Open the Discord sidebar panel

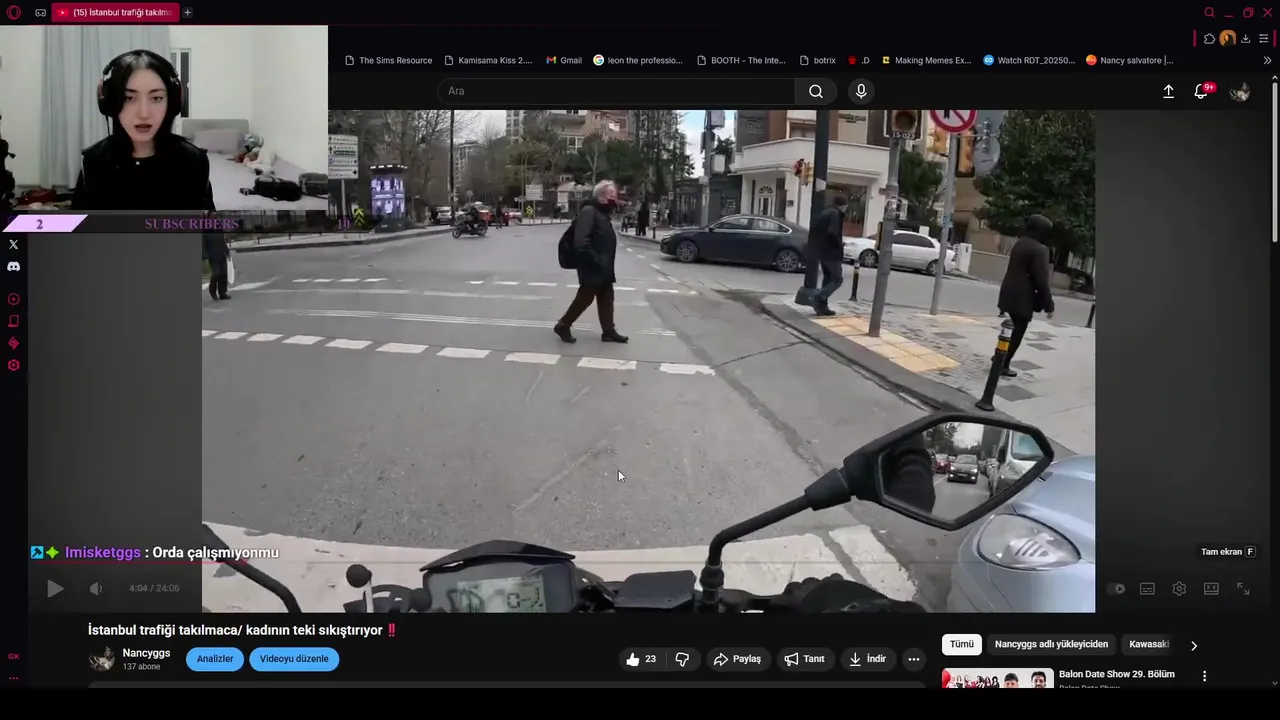pyautogui.click(x=13, y=267)
